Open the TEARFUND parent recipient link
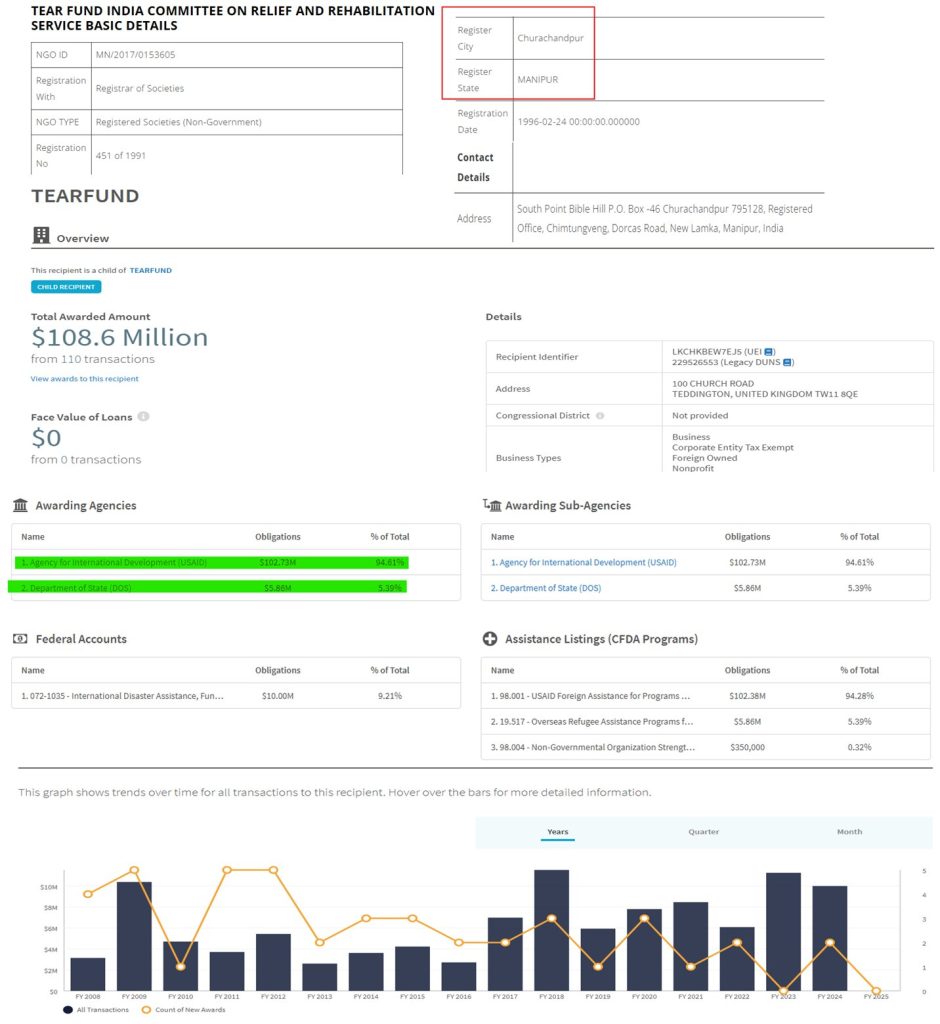This screenshot has height=1024, width=940. tap(151, 270)
